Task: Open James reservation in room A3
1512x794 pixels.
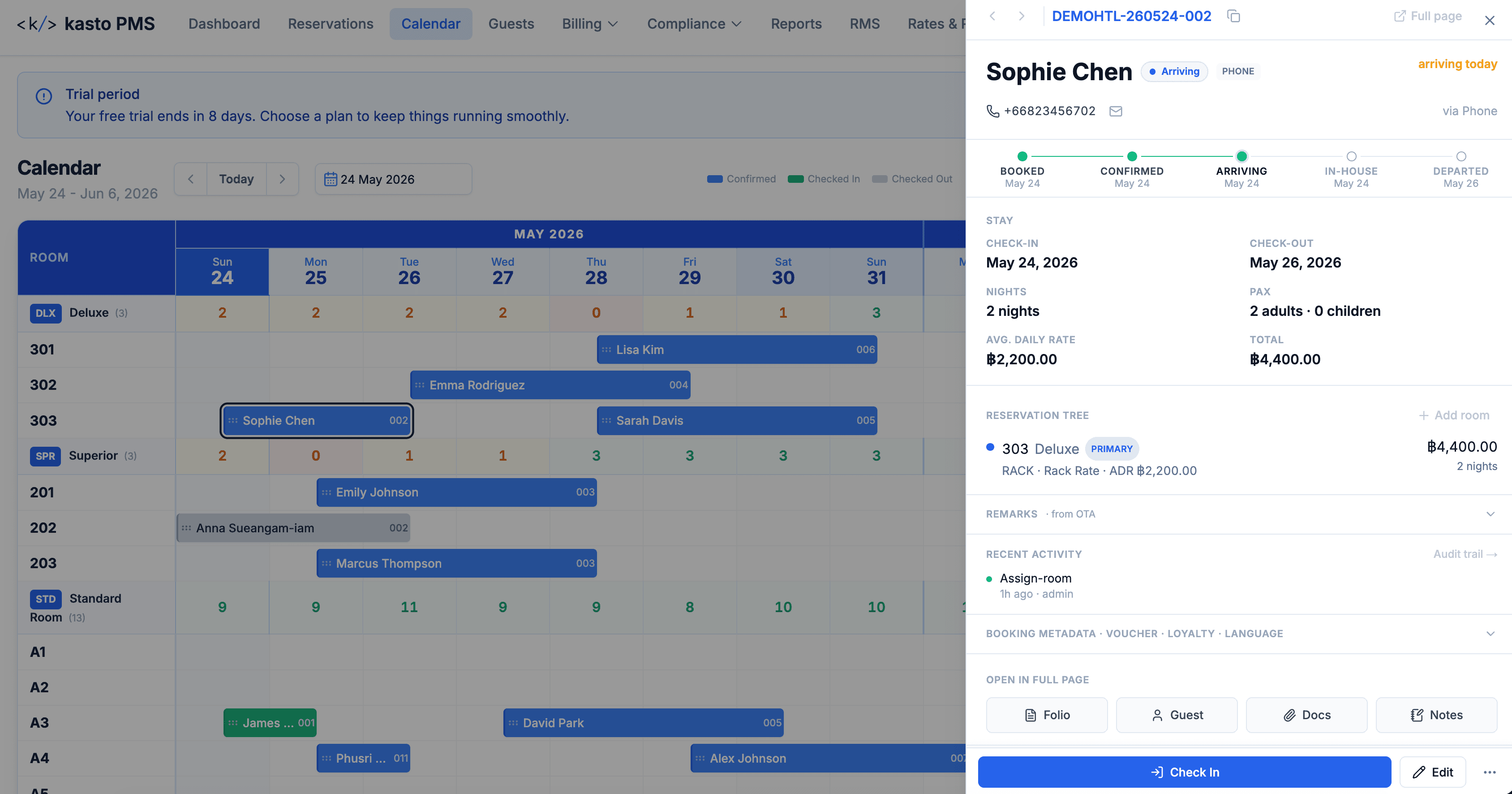Action: (x=270, y=723)
